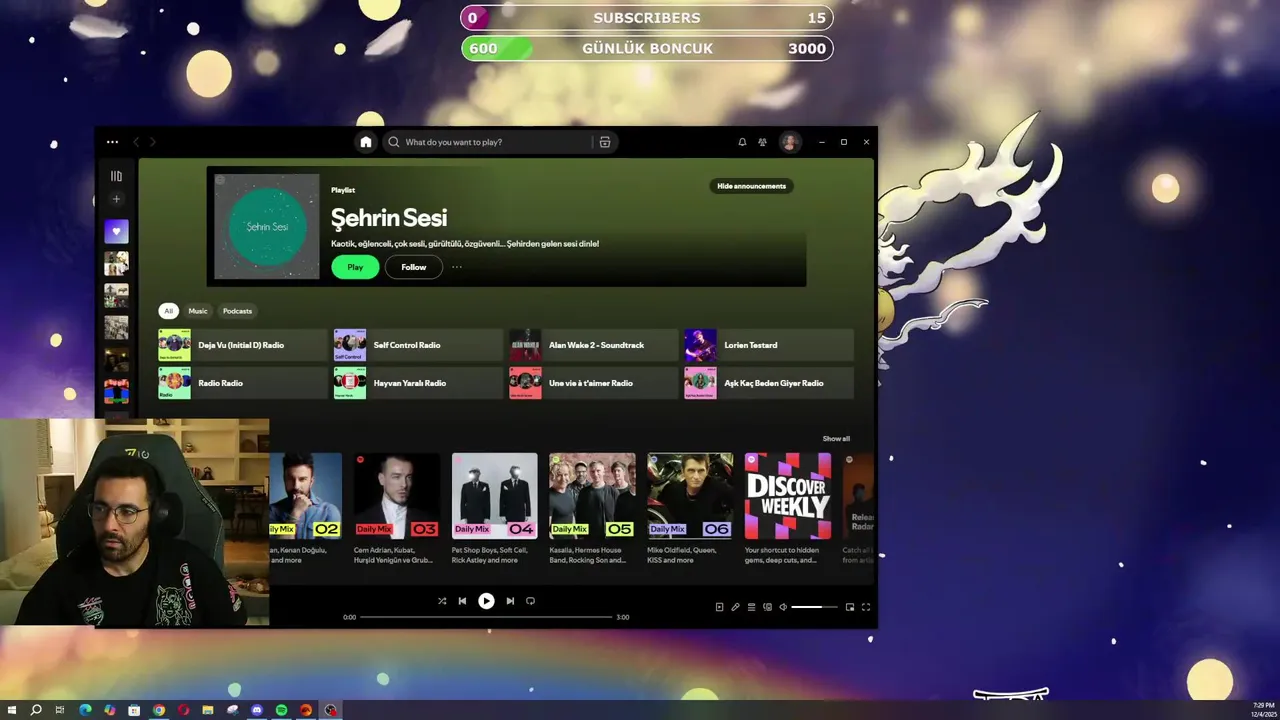
Task: Open Aşk Kaç Beden Giyer Radio
Action: (x=769, y=383)
